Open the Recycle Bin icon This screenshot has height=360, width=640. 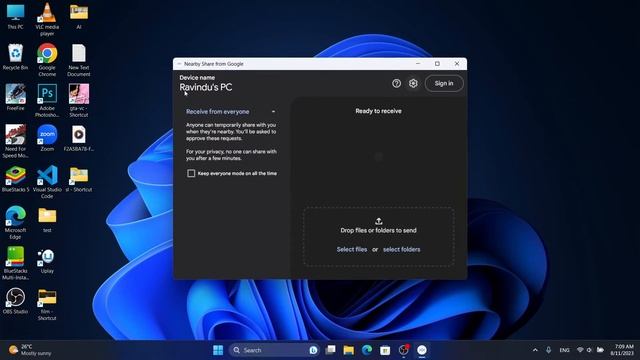tap(16, 57)
